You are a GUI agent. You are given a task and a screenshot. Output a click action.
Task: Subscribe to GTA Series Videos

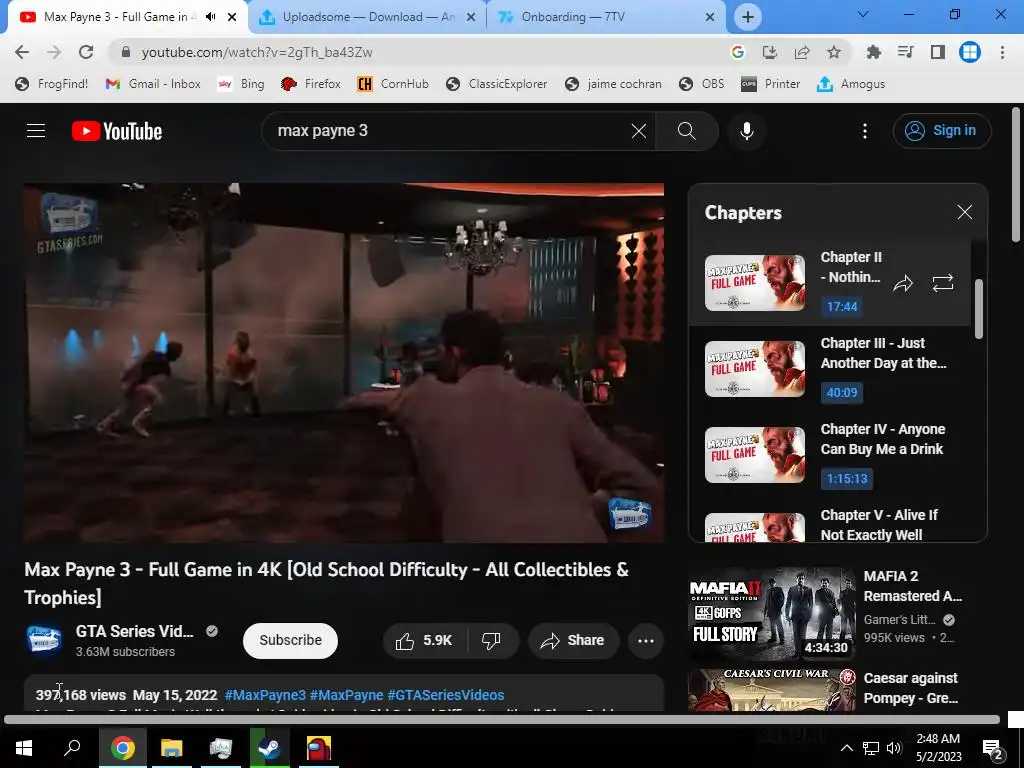[291, 641]
